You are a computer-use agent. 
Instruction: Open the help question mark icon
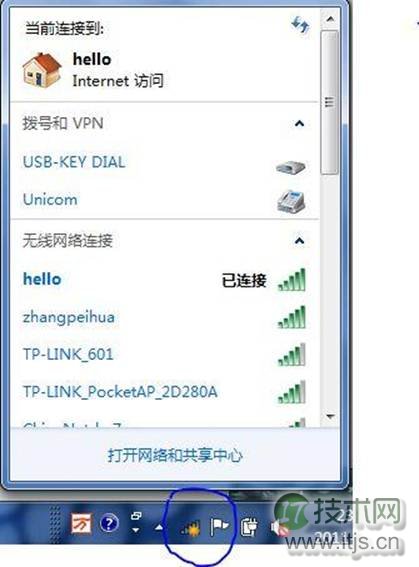click(x=109, y=523)
